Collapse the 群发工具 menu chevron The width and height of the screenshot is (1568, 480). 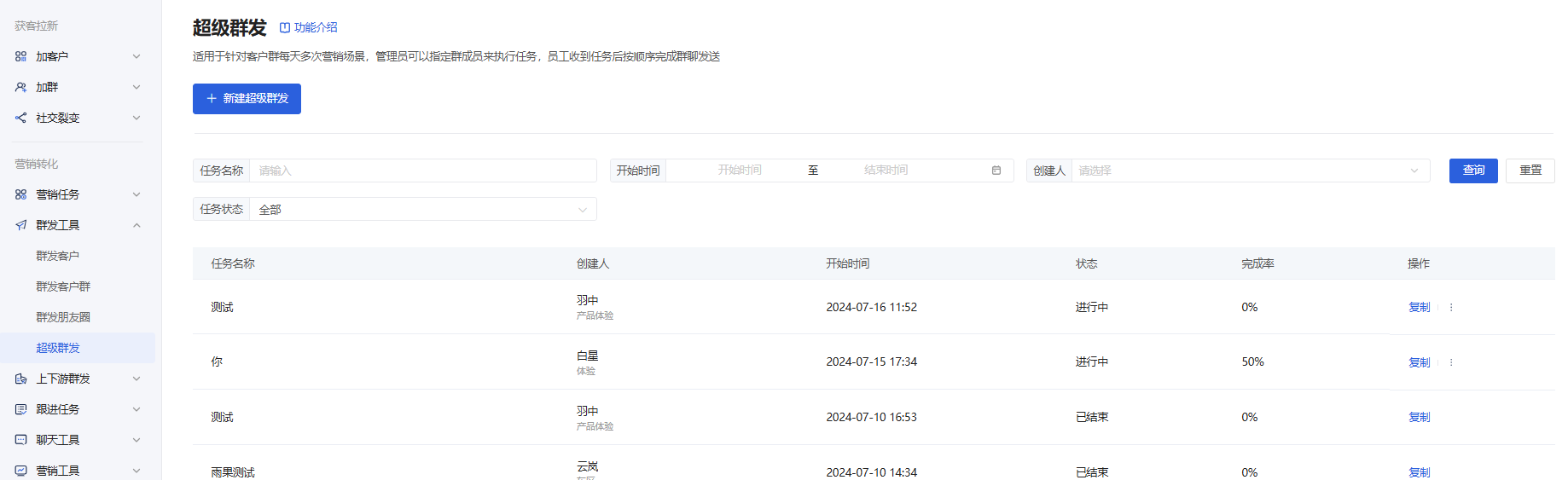point(136,225)
